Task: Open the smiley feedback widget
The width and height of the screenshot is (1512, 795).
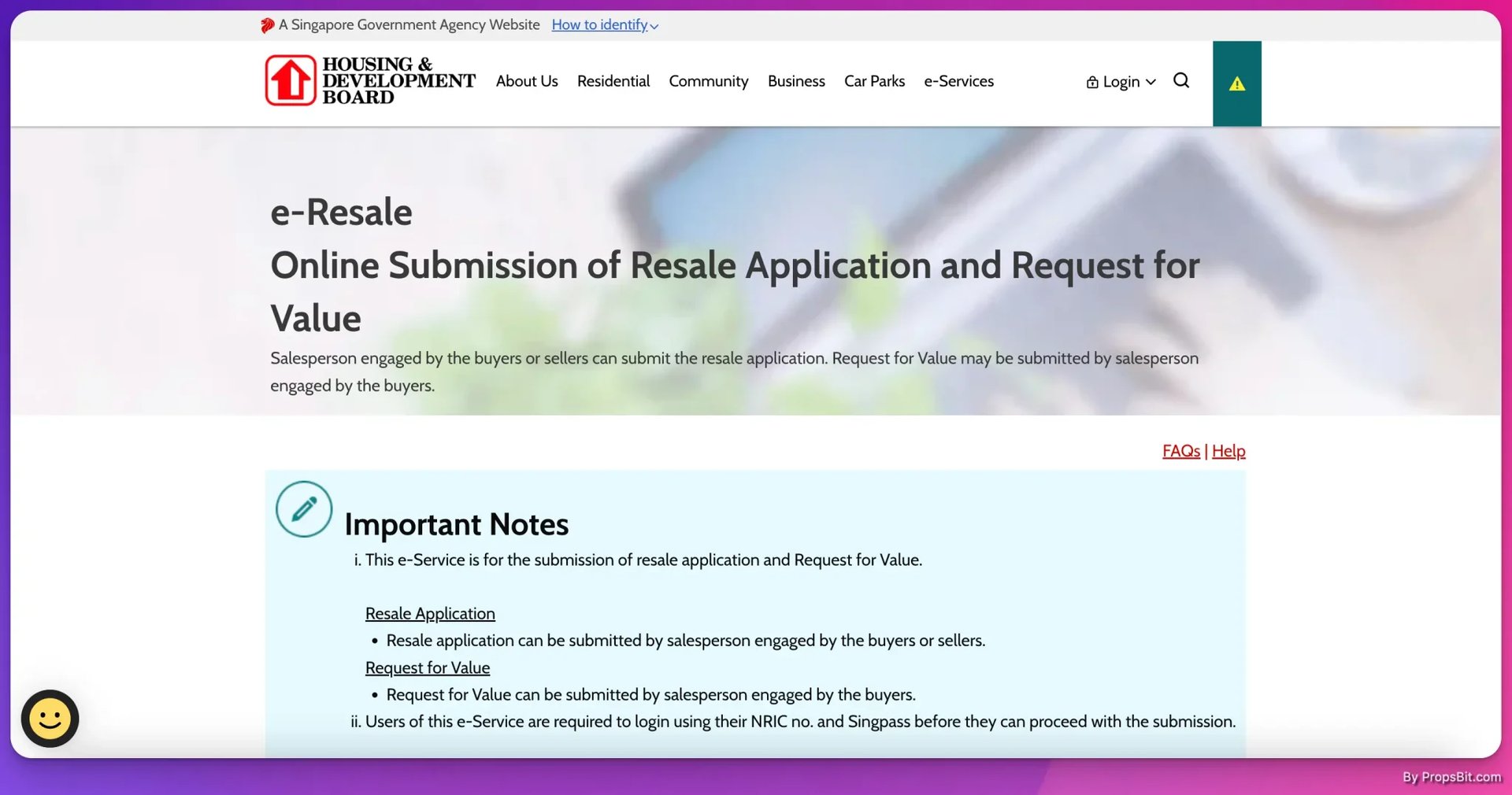Action: pos(49,718)
